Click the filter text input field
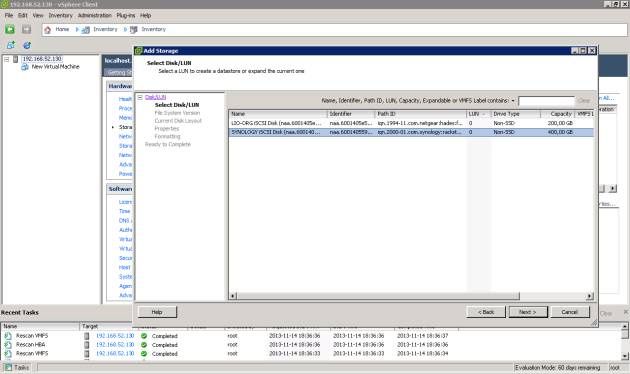 [x=546, y=100]
